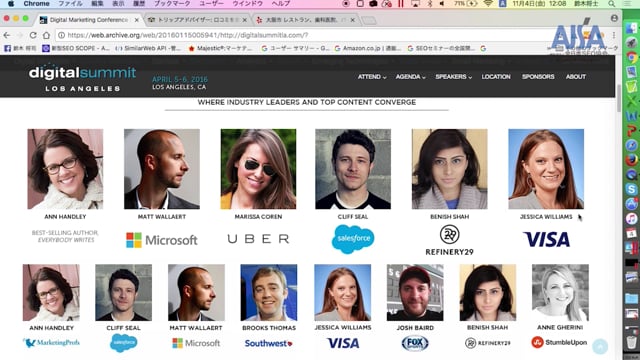Viewport: 640px width, 360px height.
Task: Open the ブックマーク menu in the menu bar
Action: click(172, 4)
